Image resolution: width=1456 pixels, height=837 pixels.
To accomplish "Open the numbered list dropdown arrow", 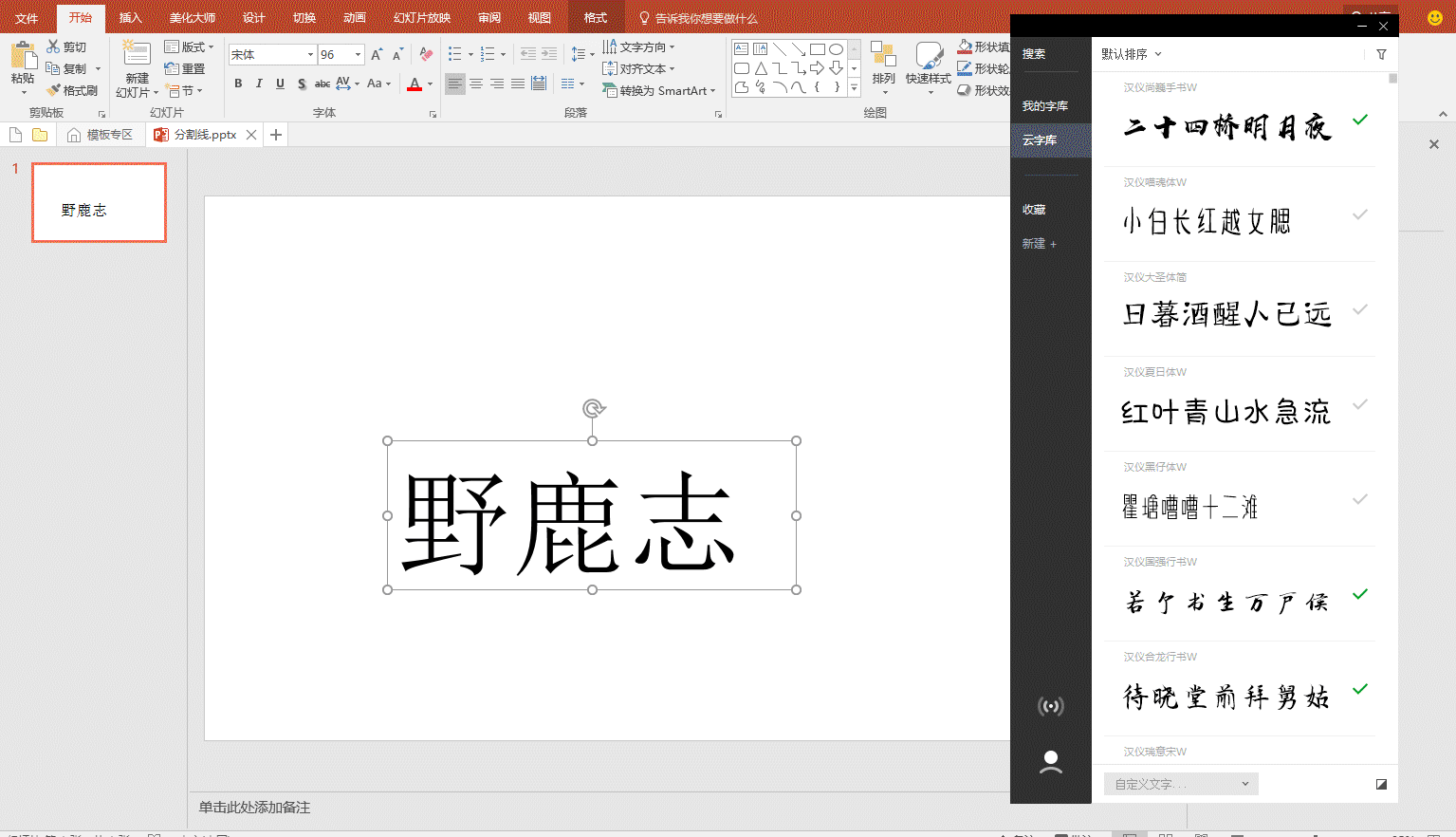I will coord(503,55).
